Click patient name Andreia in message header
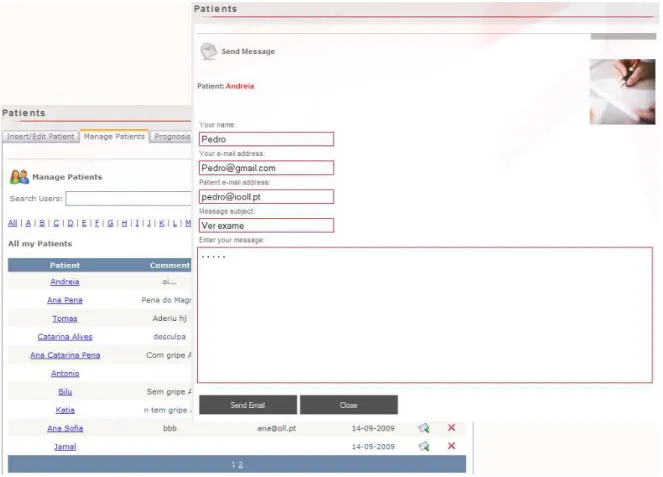The width and height of the screenshot is (663, 477). (240, 86)
